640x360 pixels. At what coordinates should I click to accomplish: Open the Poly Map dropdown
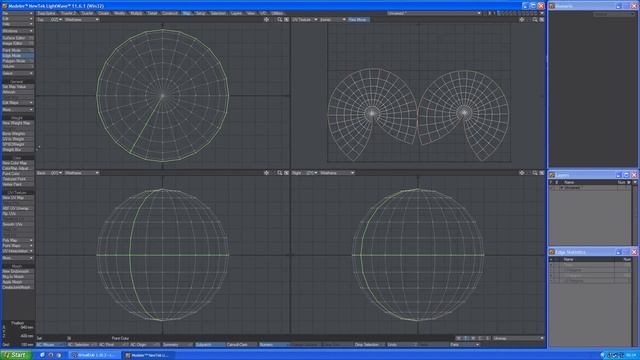[x=18, y=240]
